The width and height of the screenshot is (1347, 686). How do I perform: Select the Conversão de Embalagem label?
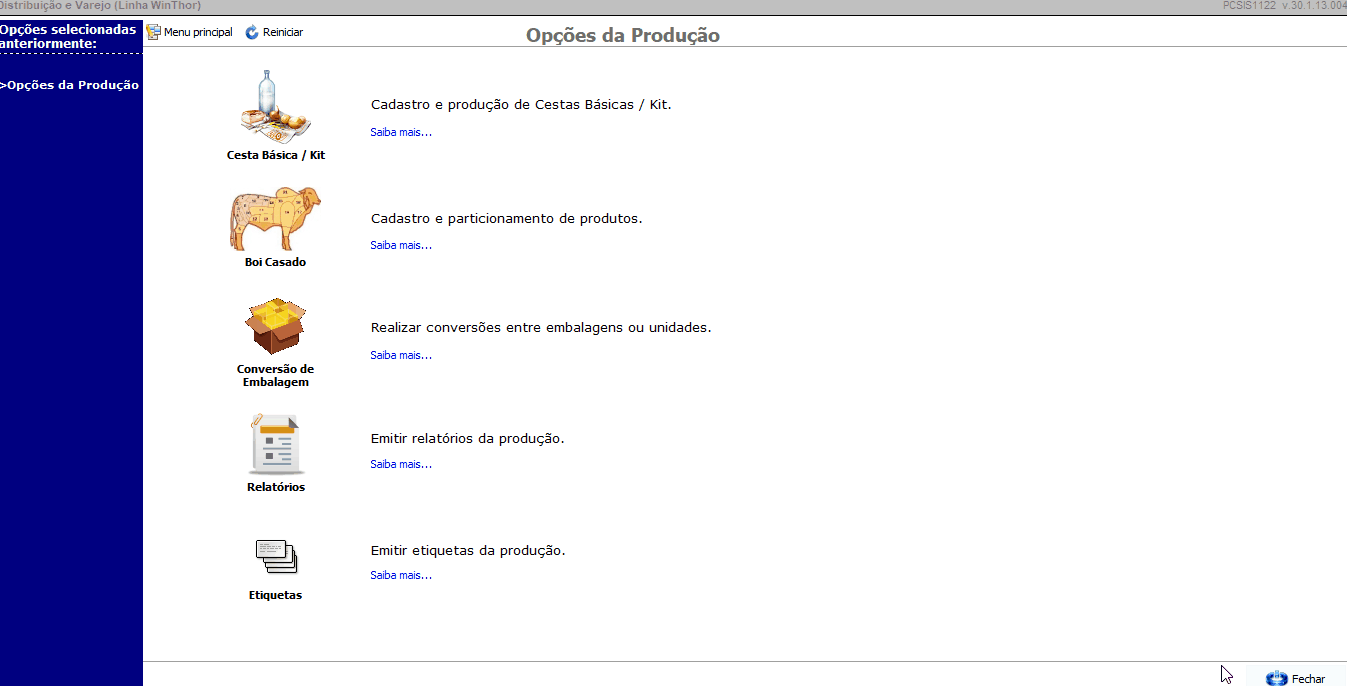pos(275,376)
